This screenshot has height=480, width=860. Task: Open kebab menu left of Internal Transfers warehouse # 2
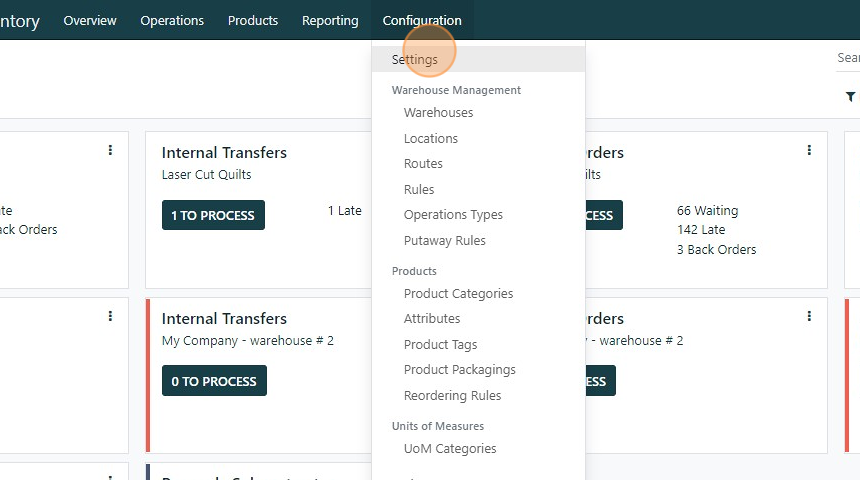110,316
